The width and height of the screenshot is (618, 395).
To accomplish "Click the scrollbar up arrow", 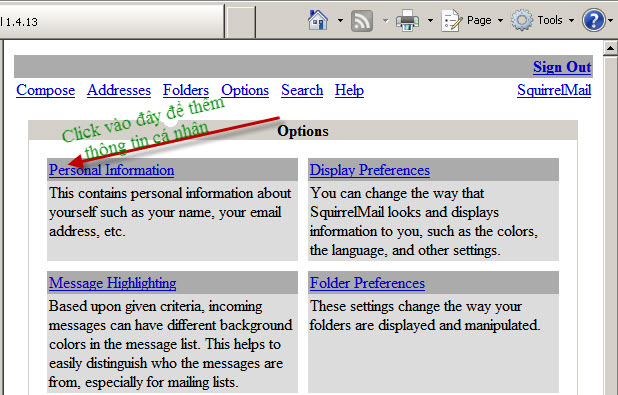I will click(x=610, y=48).
